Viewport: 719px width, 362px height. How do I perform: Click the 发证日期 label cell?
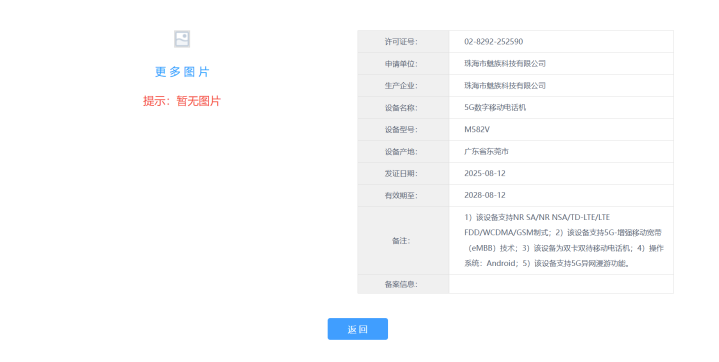coord(403,174)
